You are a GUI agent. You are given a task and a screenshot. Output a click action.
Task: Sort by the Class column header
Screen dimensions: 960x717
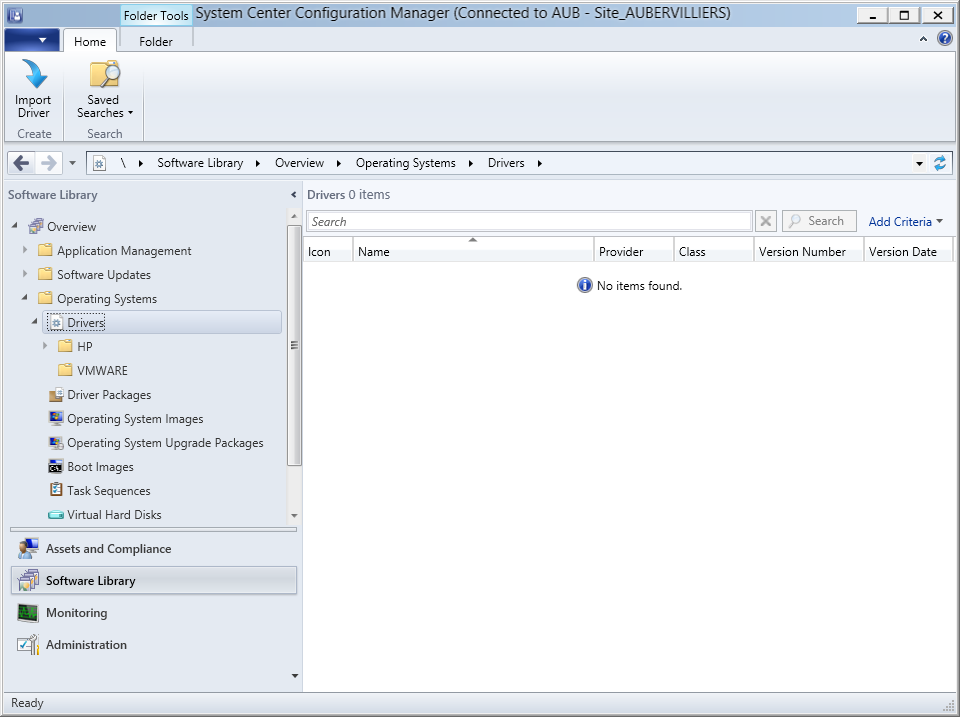point(714,250)
